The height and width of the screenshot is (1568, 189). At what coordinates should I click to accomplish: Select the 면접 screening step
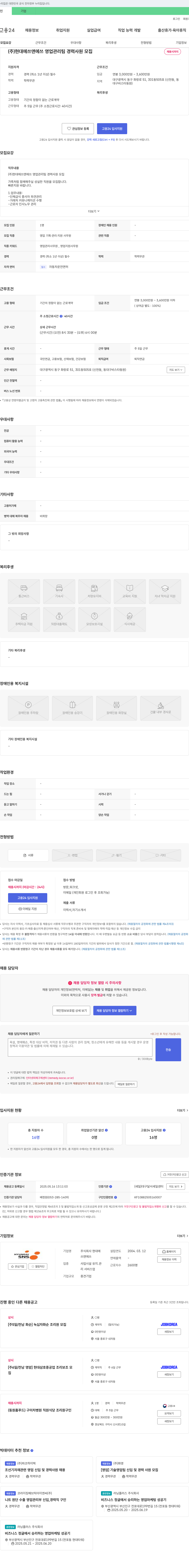(73, 855)
